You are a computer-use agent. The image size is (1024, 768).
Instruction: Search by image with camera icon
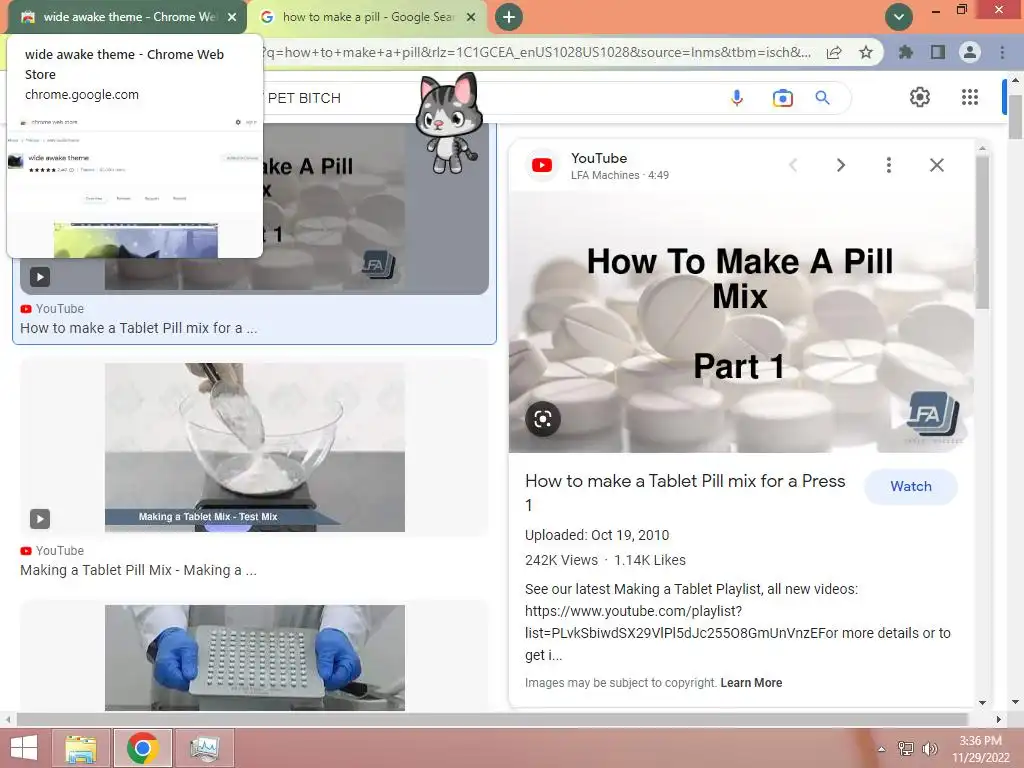[782, 98]
